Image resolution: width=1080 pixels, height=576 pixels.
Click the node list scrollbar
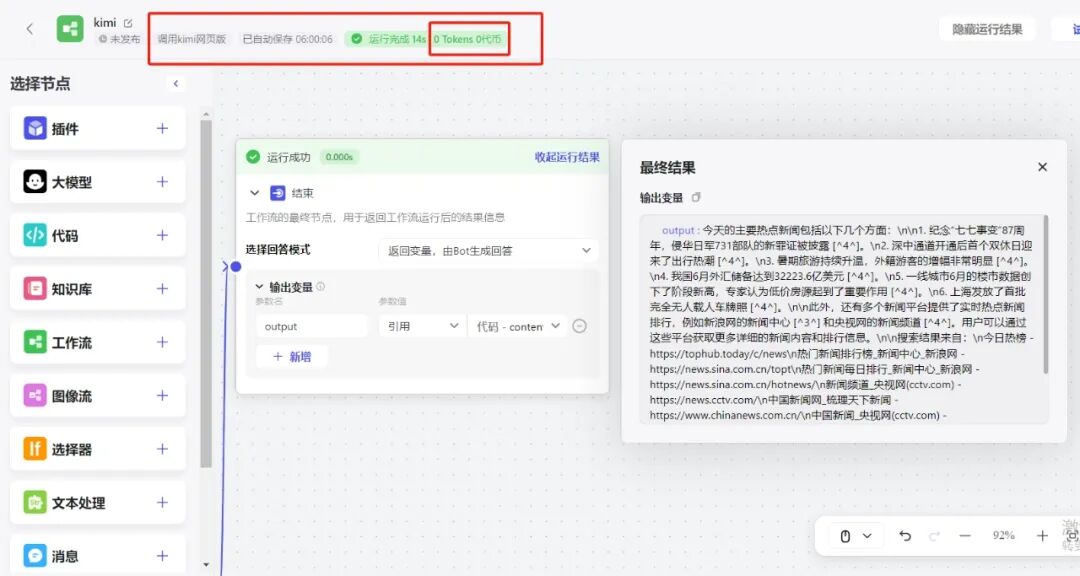click(206, 293)
